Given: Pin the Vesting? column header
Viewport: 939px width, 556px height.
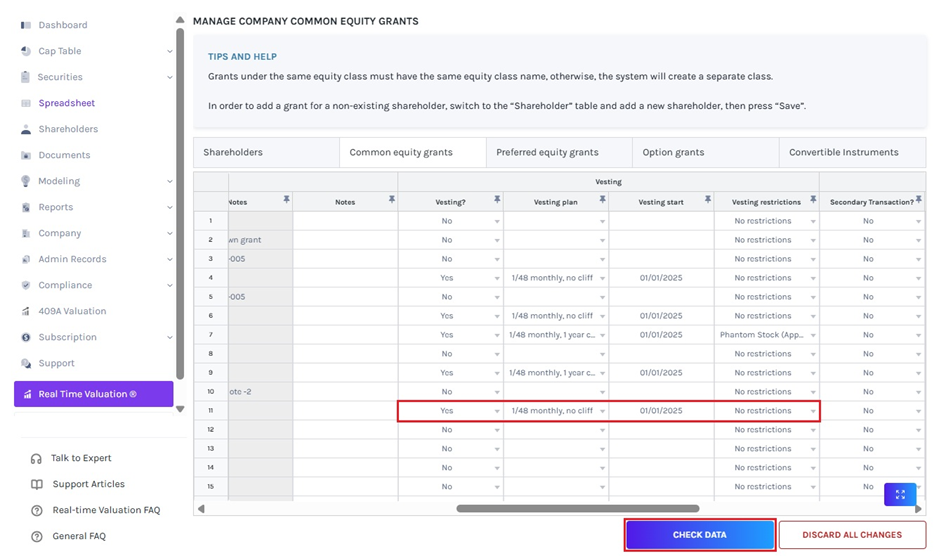Looking at the screenshot, I should point(497,201).
